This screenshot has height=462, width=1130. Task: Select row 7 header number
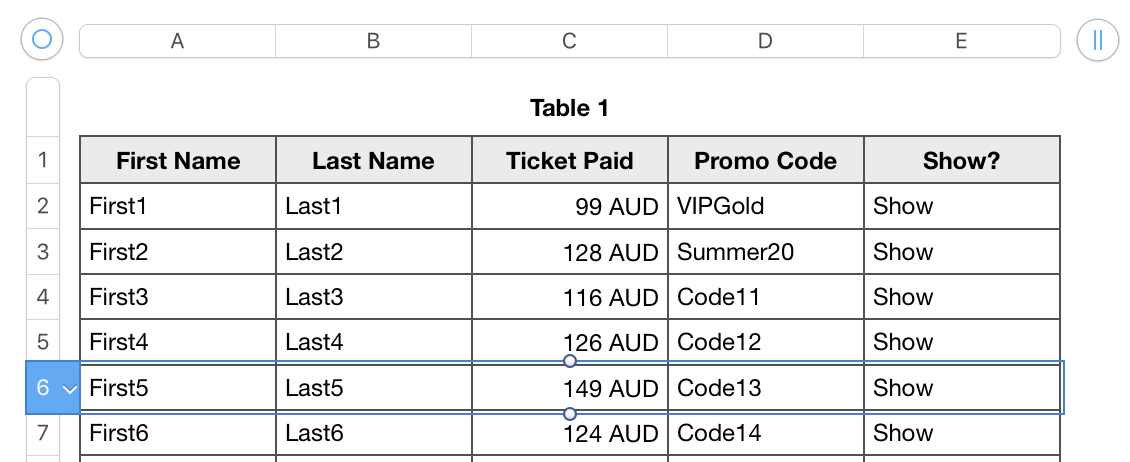[42, 433]
